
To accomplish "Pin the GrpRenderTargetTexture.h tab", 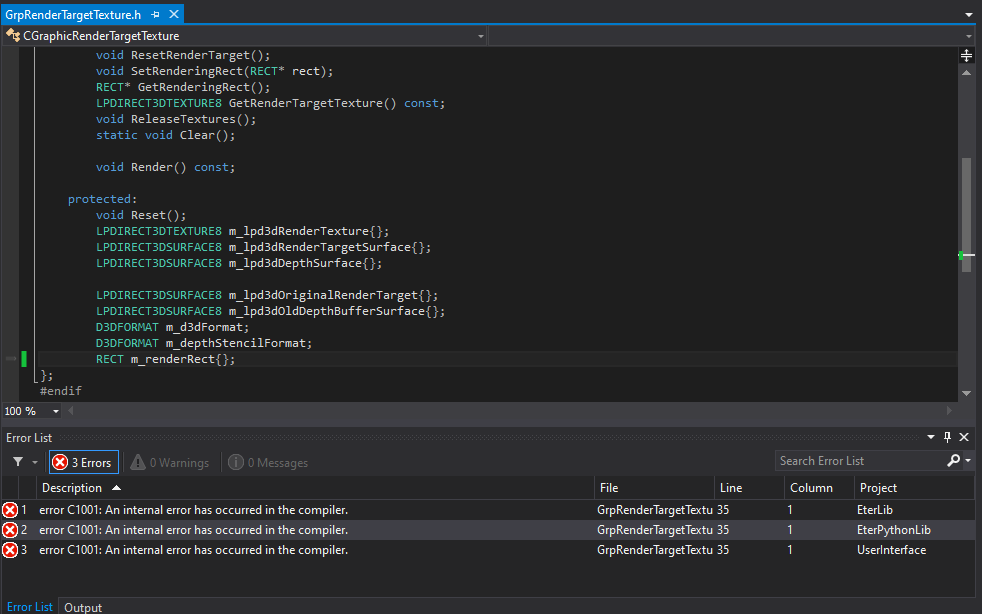I will pos(155,14).
